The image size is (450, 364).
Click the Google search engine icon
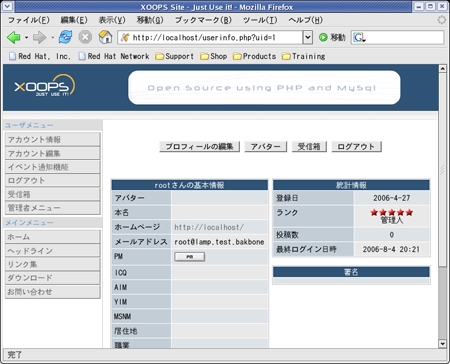coord(359,37)
